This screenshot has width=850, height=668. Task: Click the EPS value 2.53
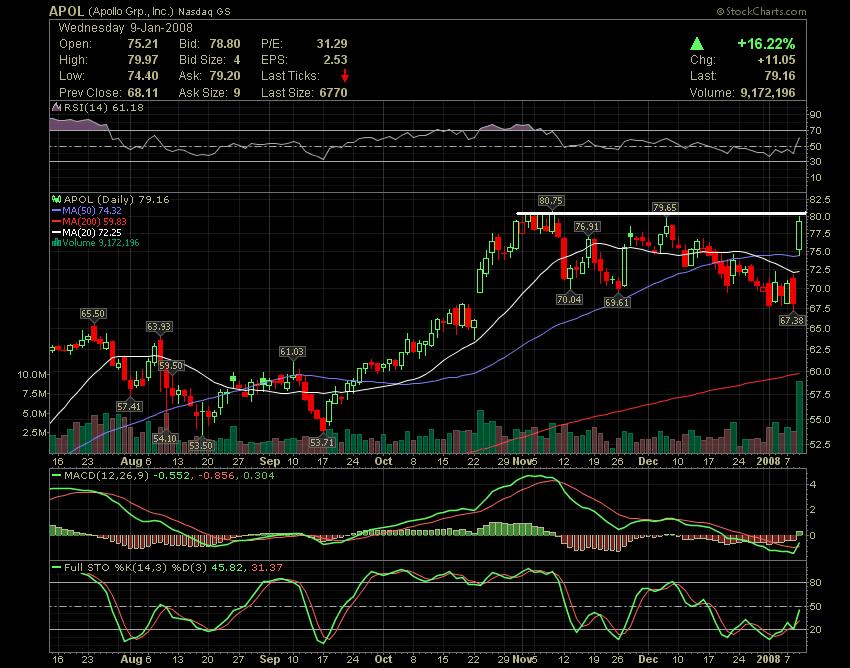[336, 60]
